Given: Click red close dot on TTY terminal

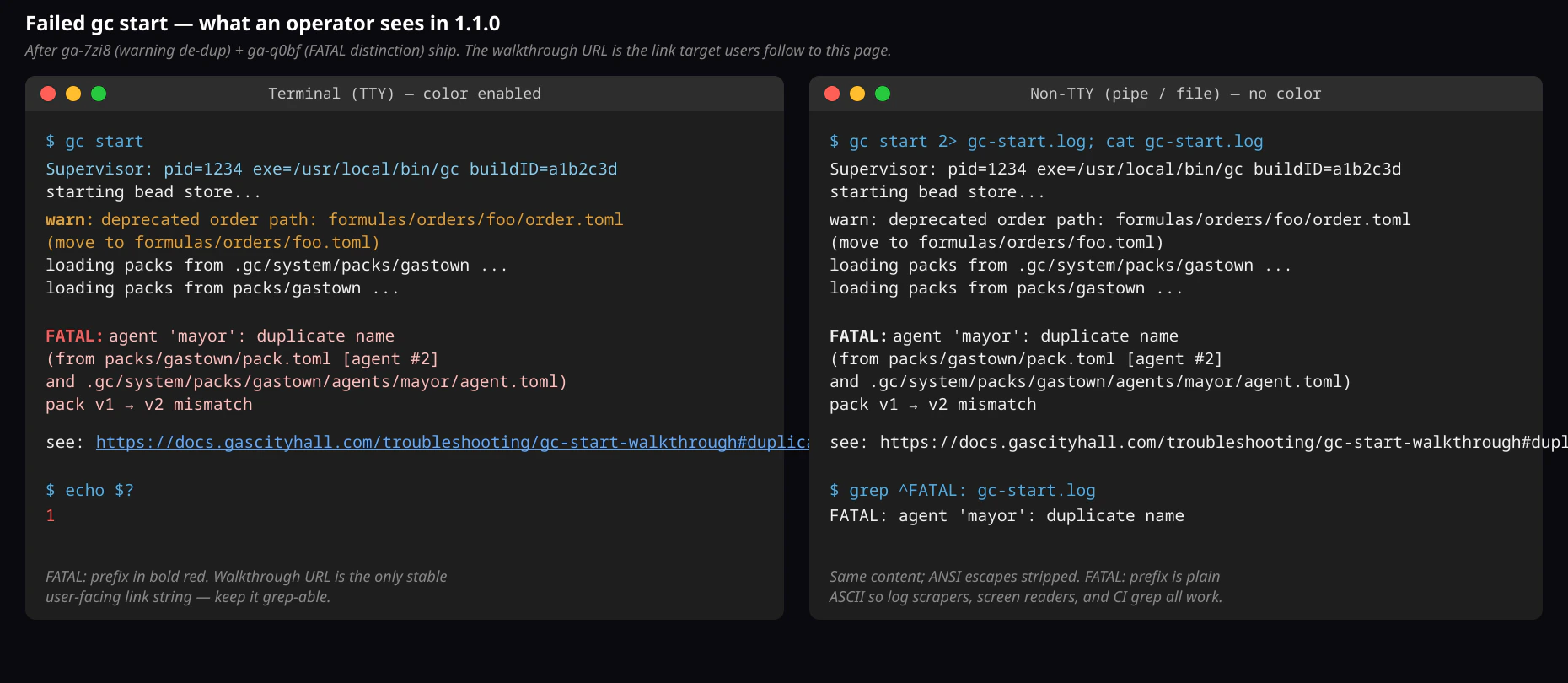Looking at the screenshot, I should click(48, 94).
